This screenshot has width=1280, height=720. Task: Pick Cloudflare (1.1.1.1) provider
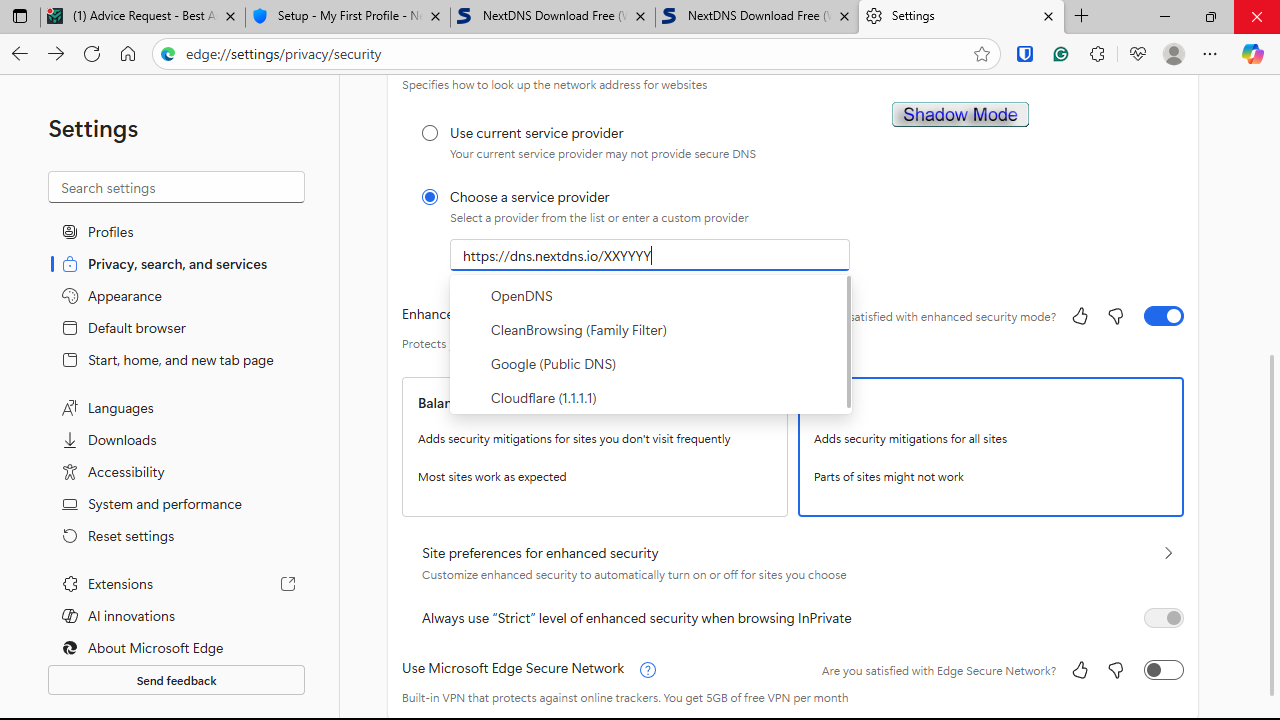click(648, 398)
